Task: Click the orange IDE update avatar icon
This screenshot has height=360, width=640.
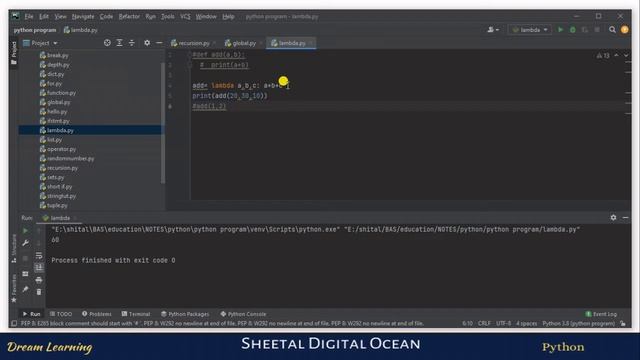Action: (624, 30)
